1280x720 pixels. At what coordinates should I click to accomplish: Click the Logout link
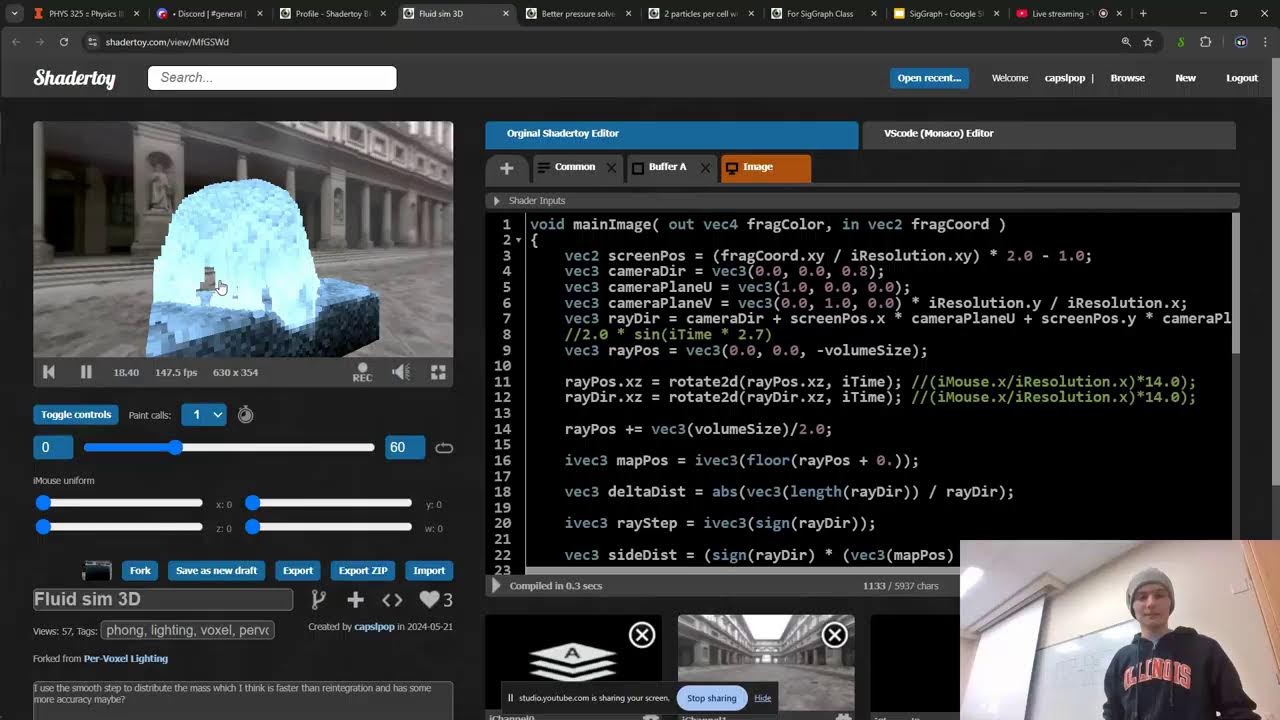point(1242,78)
